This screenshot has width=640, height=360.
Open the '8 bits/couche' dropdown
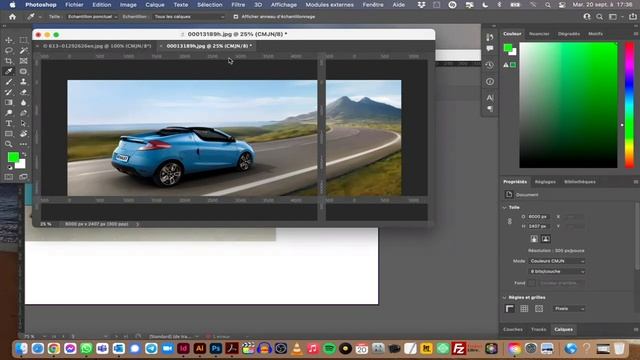click(557, 271)
